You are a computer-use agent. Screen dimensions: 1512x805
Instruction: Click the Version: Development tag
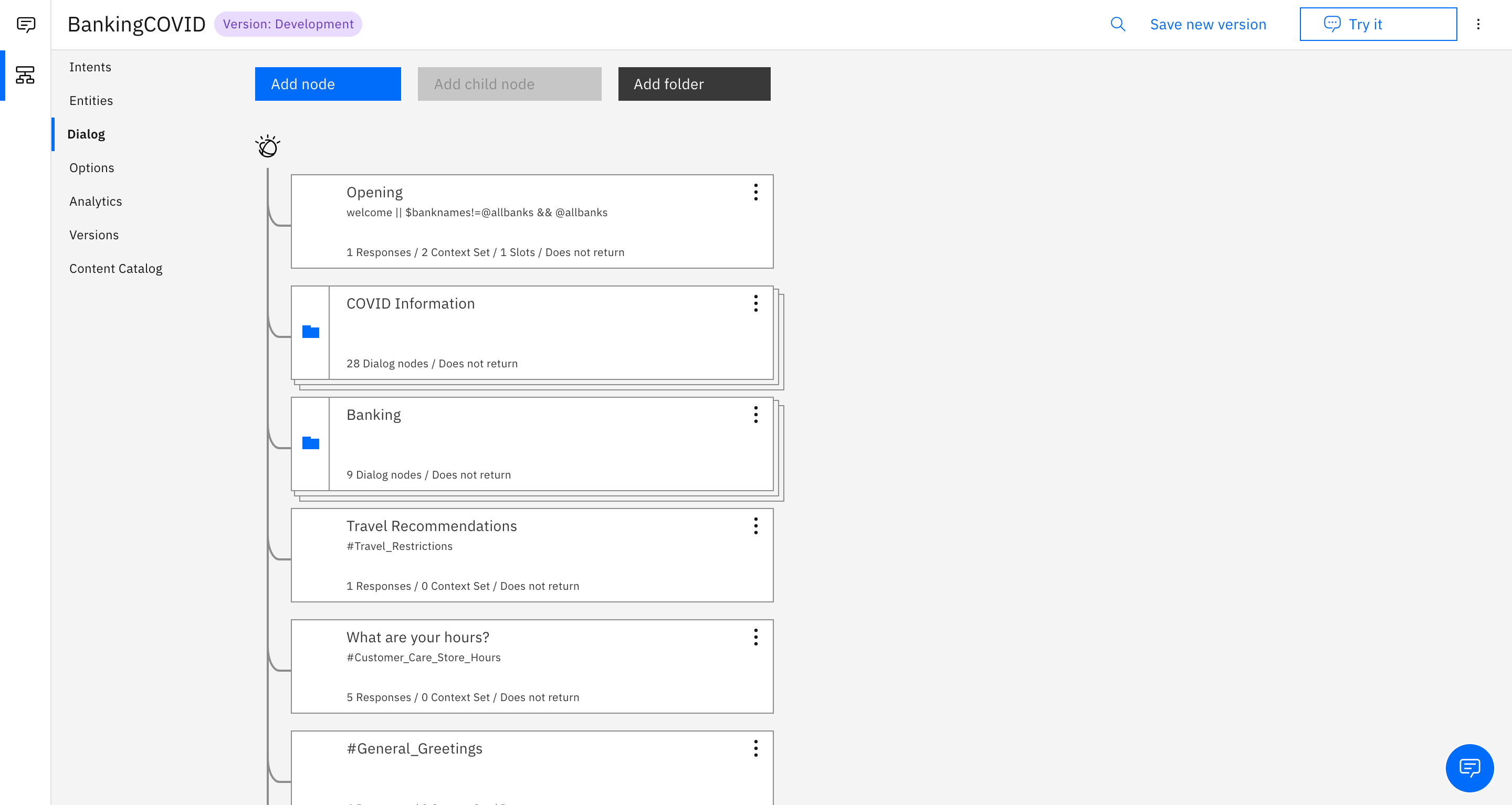pos(288,24)
